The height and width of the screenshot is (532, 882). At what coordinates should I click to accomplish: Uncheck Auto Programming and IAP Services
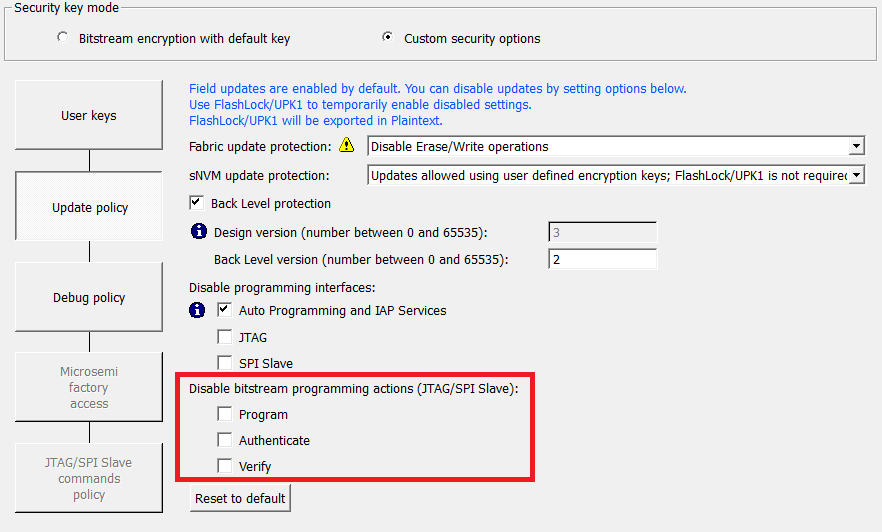click(x=225, y=310)
